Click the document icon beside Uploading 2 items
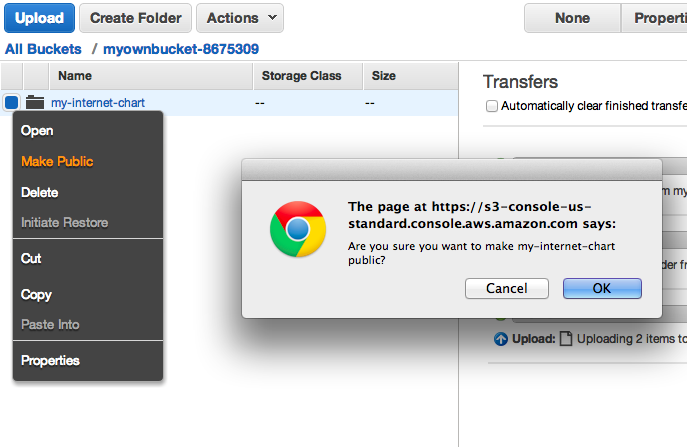The image size is (687, 447). (x=566, y=338)
